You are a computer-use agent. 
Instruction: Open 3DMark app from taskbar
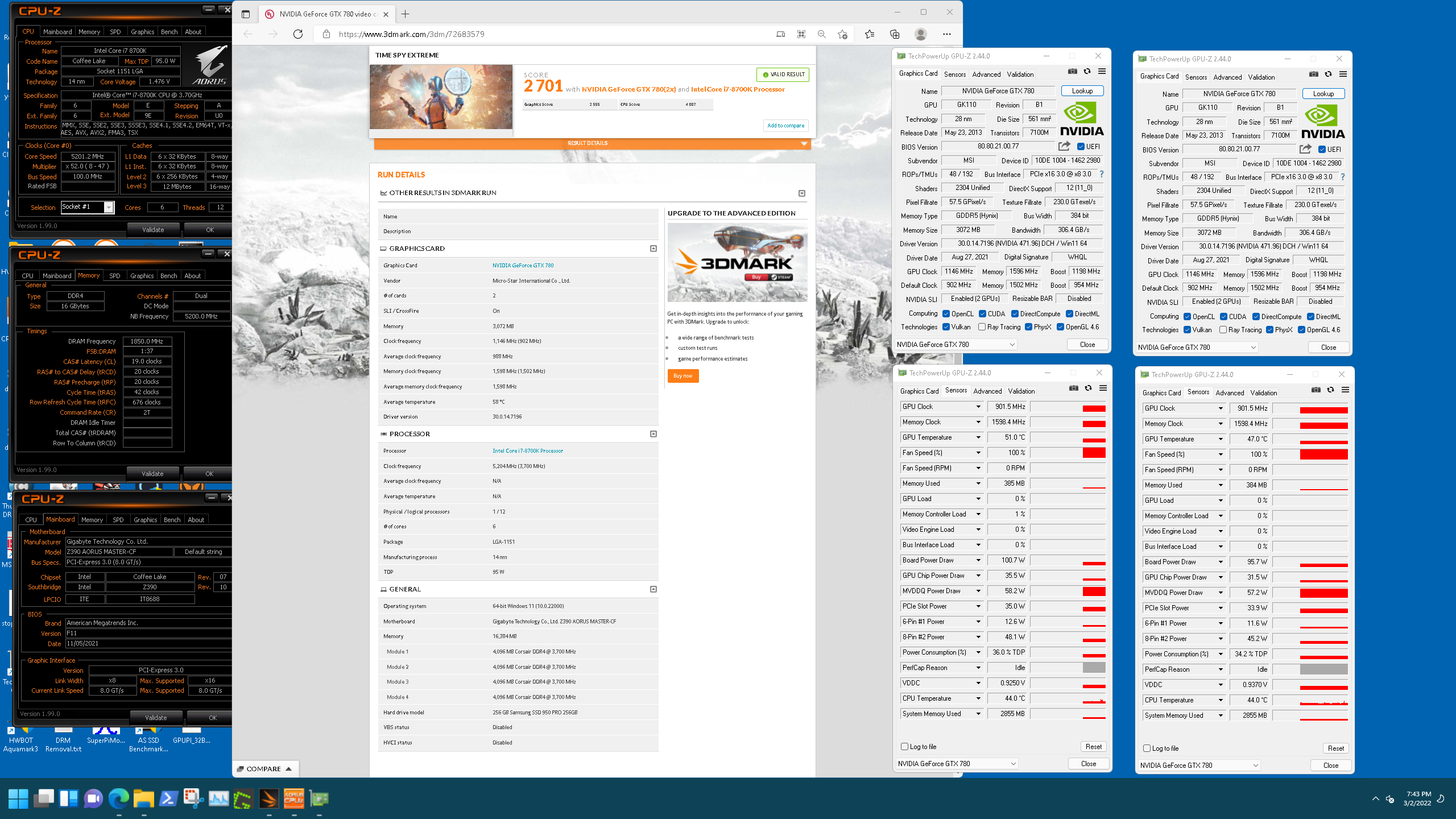point(269,799)
